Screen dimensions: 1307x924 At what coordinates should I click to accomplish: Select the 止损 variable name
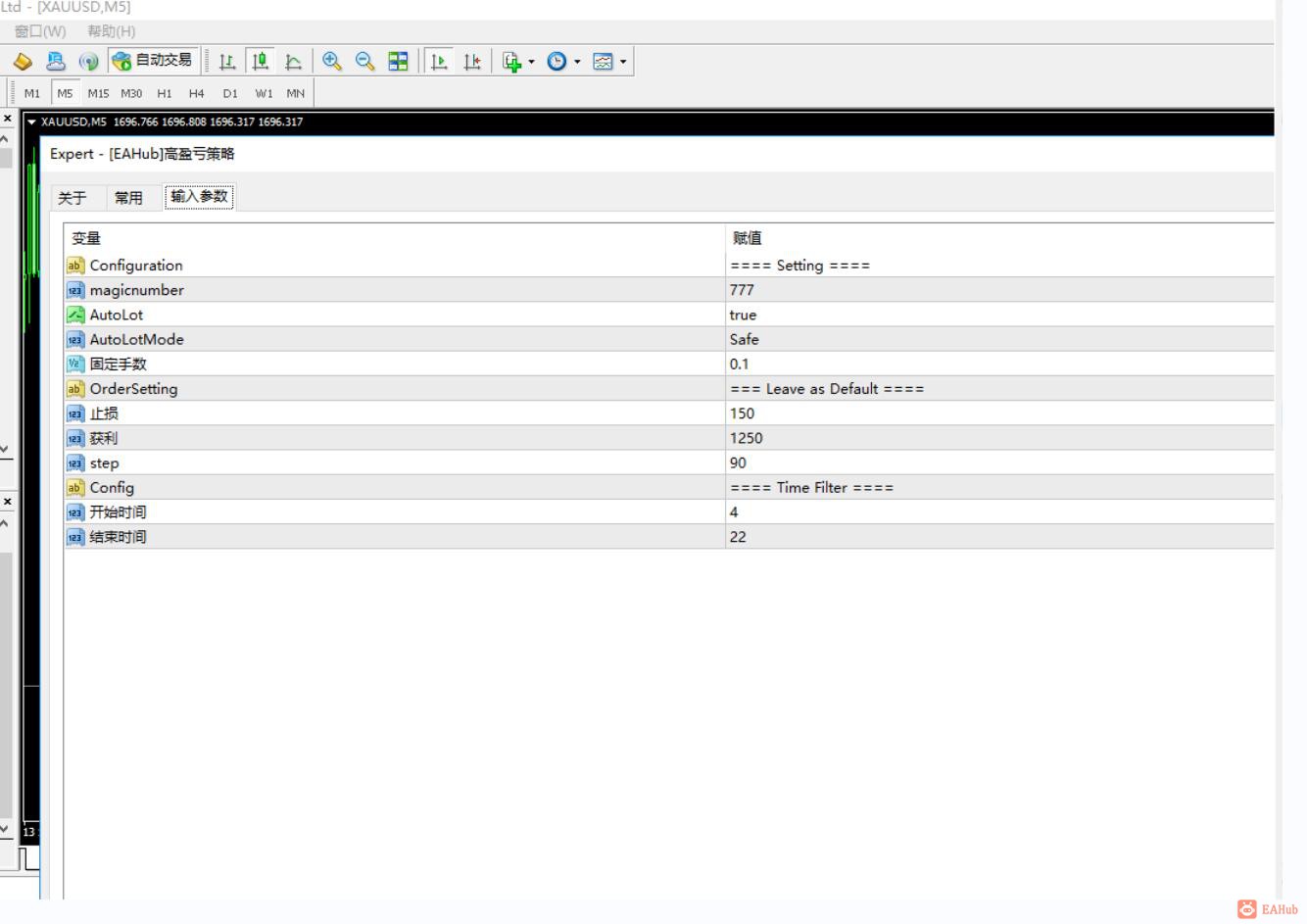[x=104, y=413]
